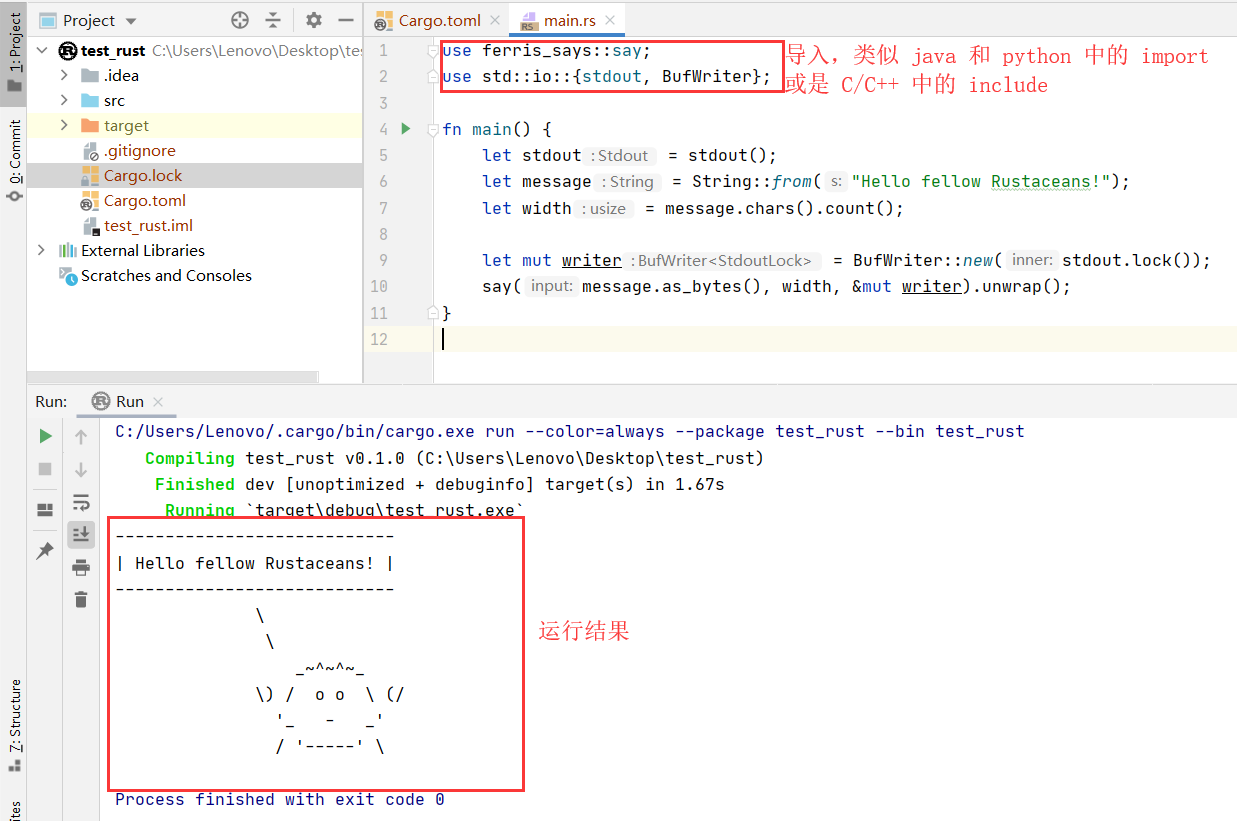Clear console with trash icon

pyautogui.click(x=81, y=599)
